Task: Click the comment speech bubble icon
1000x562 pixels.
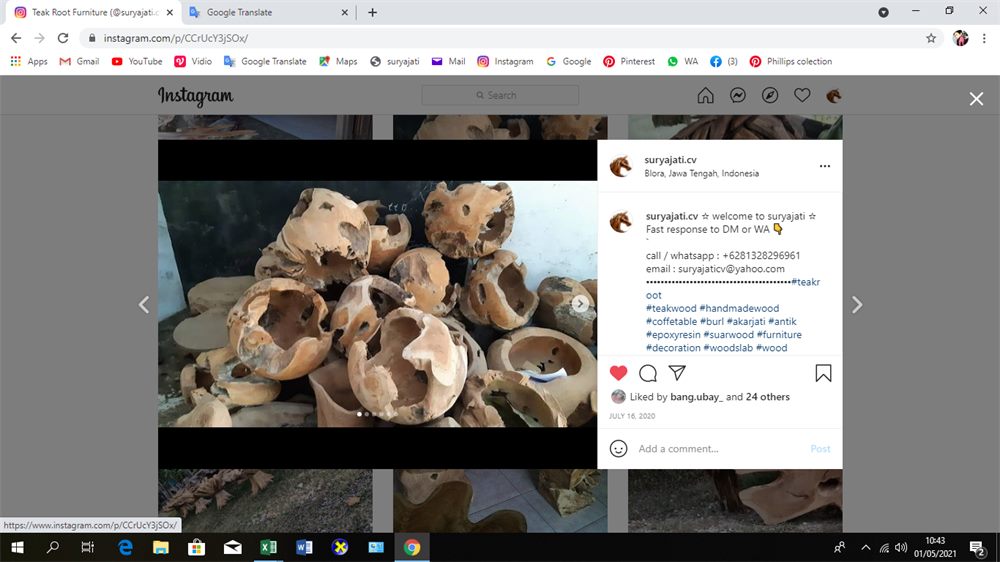Action: 648,373
